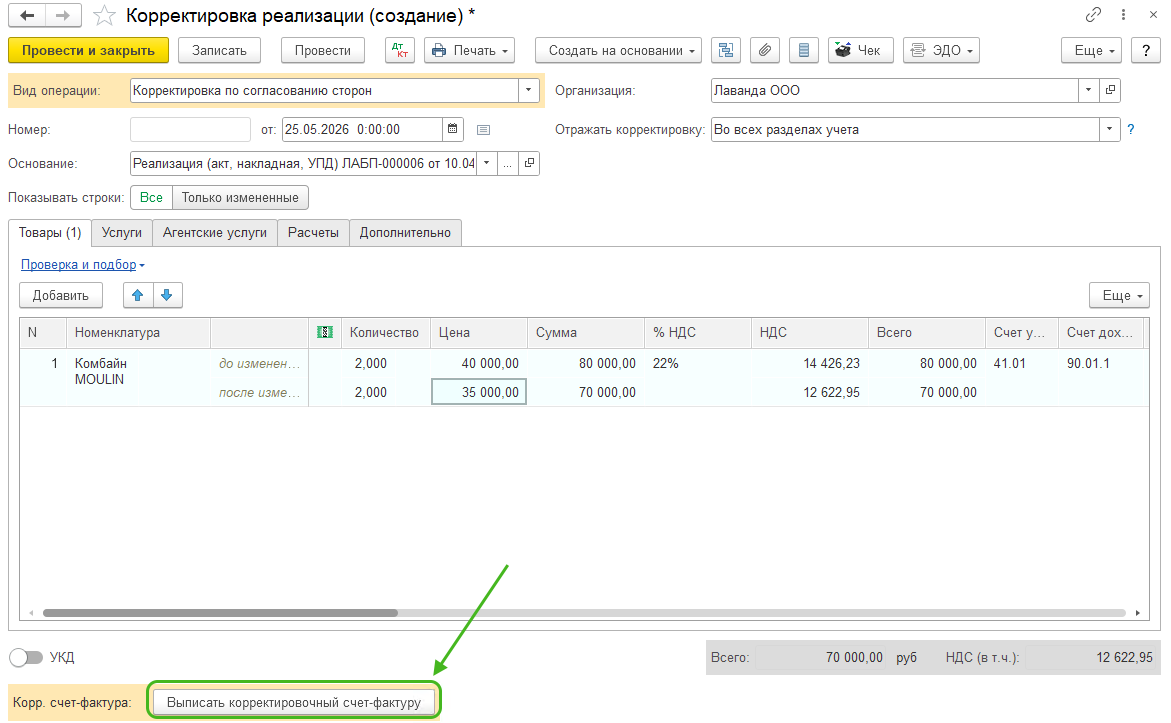Click the Номенклатура column header
Viewport: 1171px width, 723px height.
pyautogui.click(x=138, y=332)
